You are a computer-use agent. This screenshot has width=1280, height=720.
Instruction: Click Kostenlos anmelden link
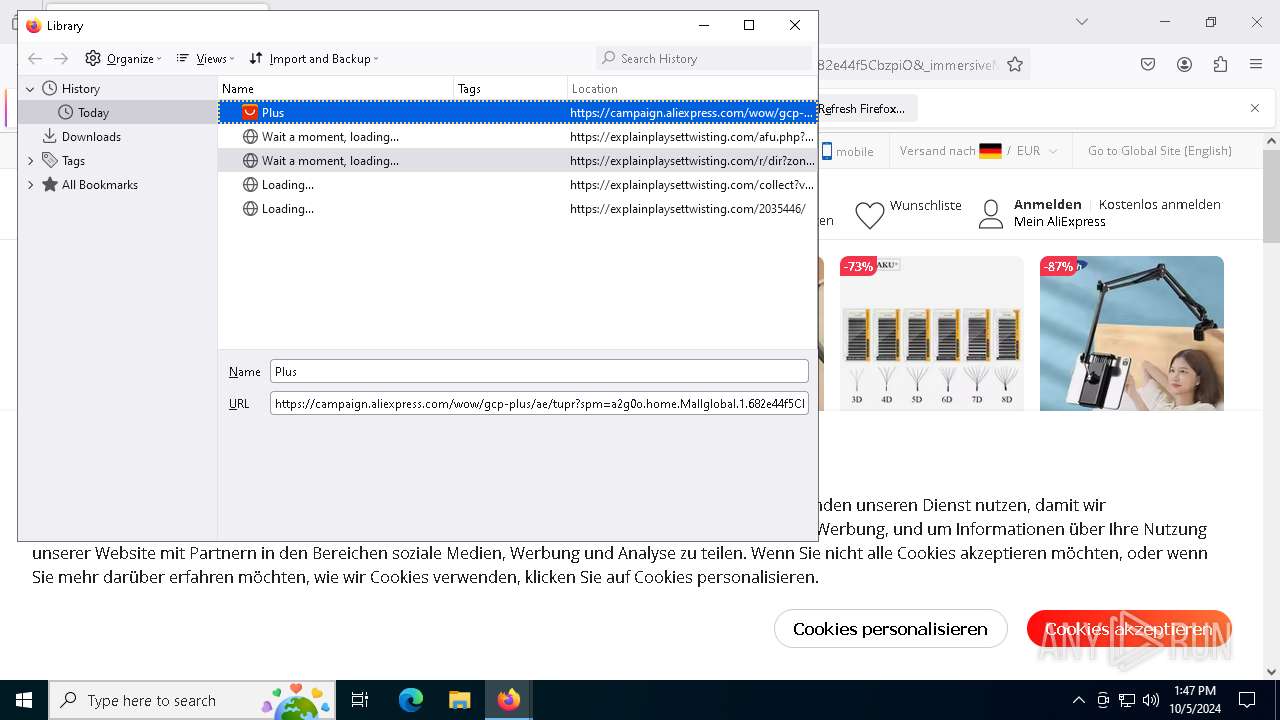click(1160, 204)
